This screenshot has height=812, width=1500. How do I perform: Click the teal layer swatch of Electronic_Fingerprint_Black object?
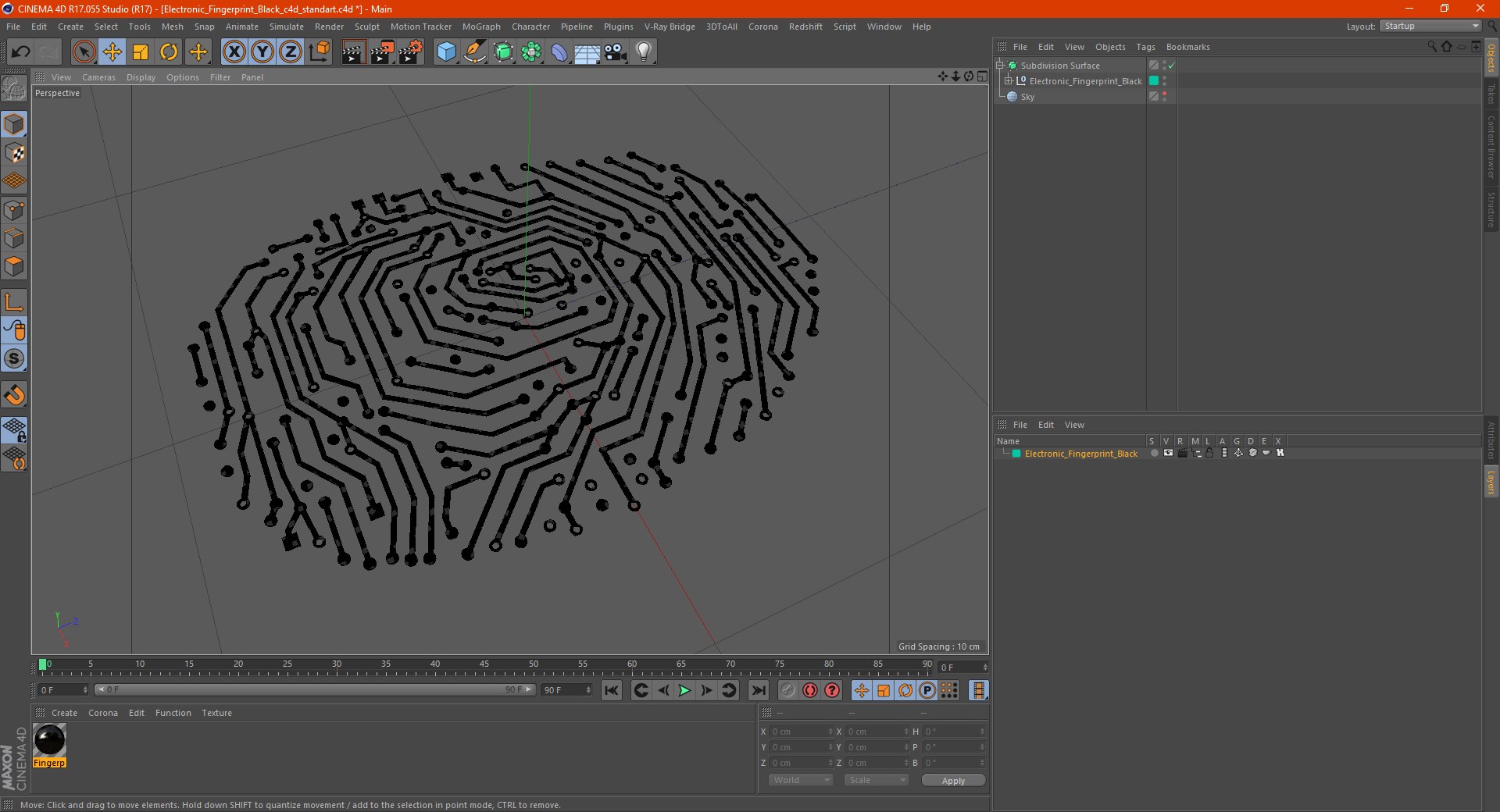click(1153, 81)
